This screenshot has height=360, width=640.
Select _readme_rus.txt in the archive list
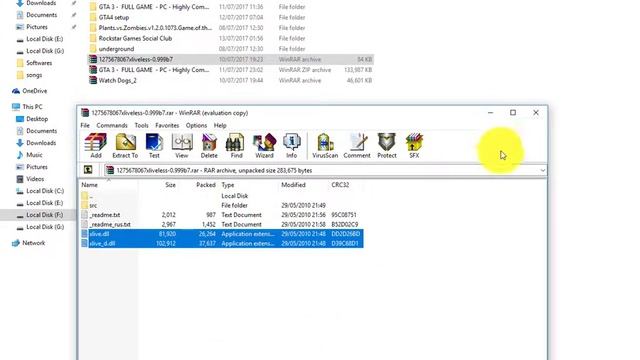click(221, 224)
